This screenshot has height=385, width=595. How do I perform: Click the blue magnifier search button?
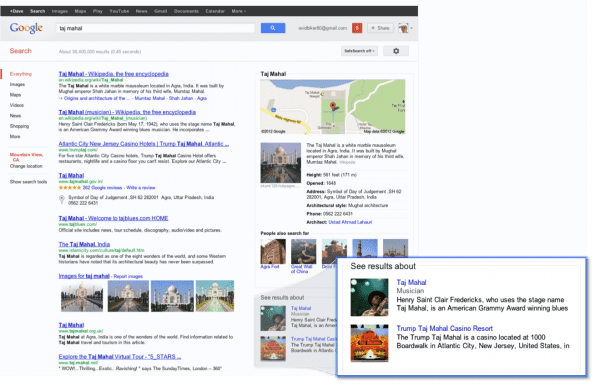pos(273,28)
